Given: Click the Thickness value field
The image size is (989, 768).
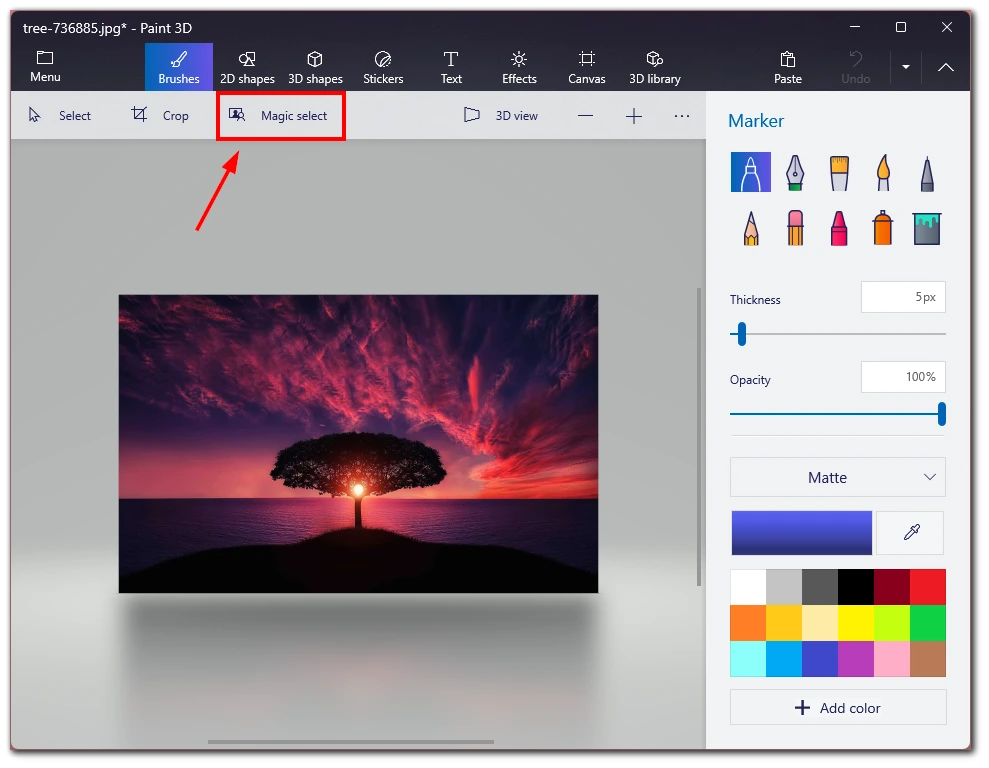Looking at the screenshot, I should pos(903,297).
